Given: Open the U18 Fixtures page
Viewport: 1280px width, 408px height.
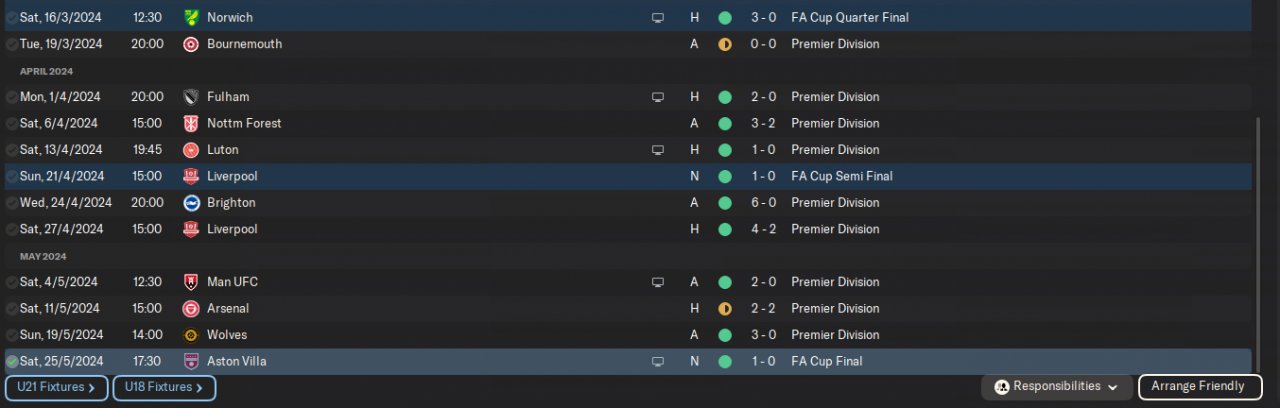Looking at the screenshot, I should click(164, 387).
